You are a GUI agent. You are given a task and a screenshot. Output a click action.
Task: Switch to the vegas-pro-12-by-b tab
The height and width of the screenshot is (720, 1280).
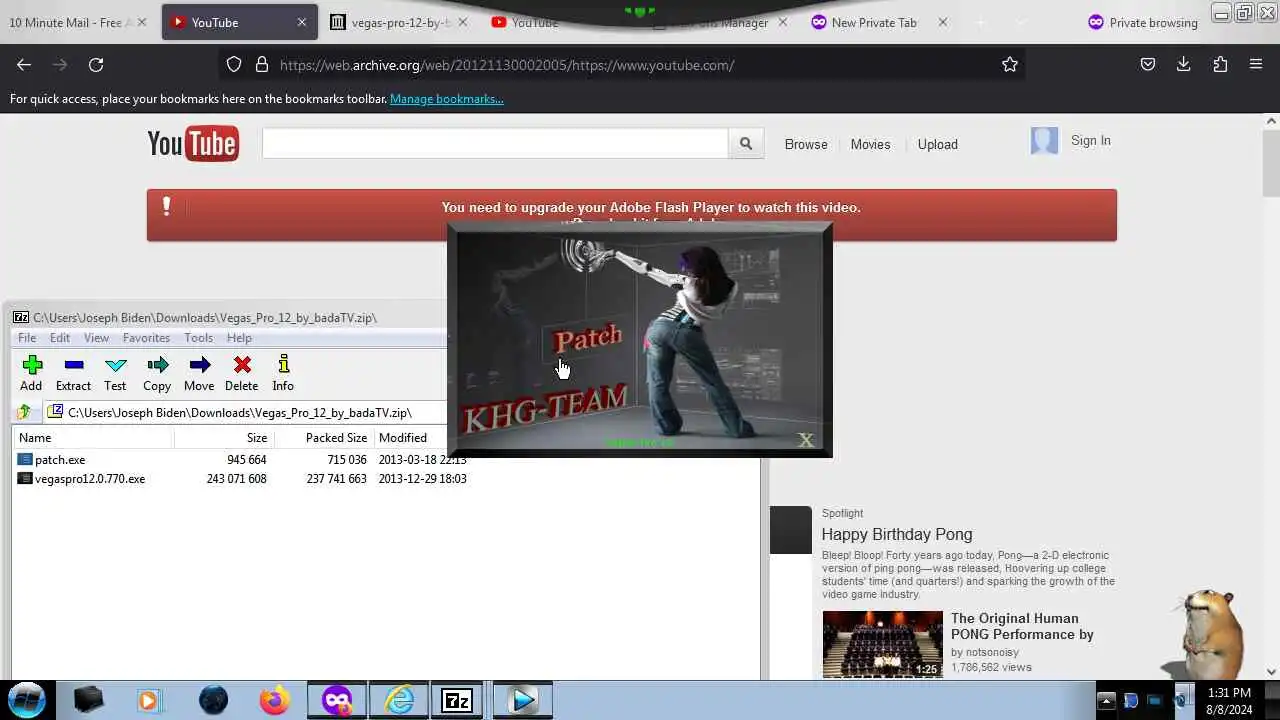point(400,22)
